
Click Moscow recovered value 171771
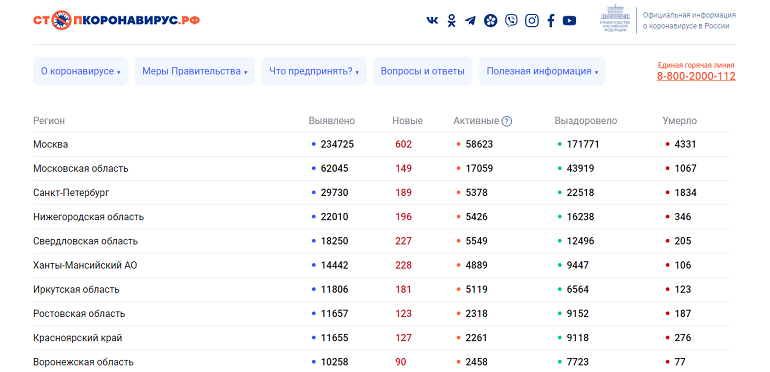(583, 144)
